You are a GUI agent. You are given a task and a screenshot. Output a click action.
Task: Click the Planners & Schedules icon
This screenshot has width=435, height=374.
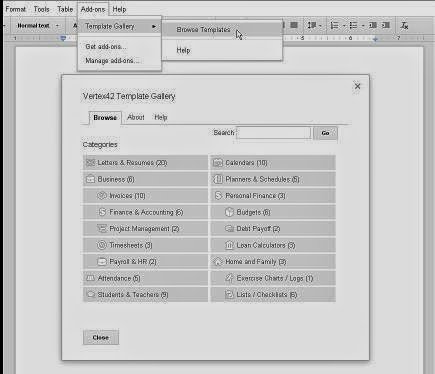(x=218, y=179)
